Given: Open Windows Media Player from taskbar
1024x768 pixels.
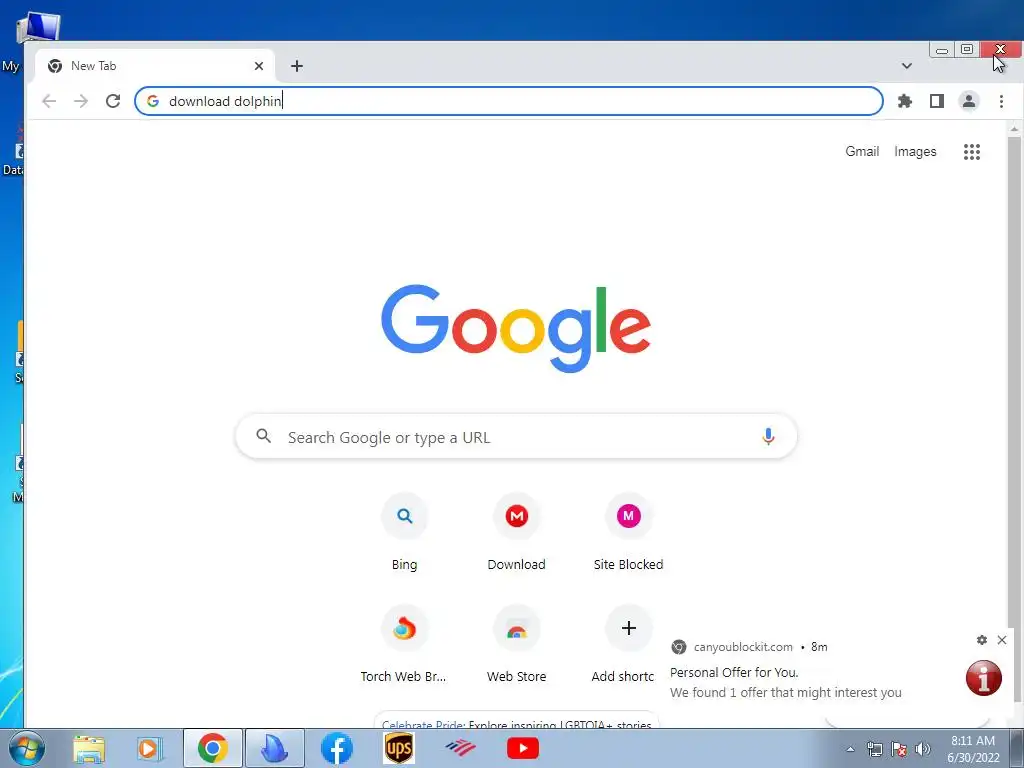Looking at the screenshot, I should click(150, 748).
